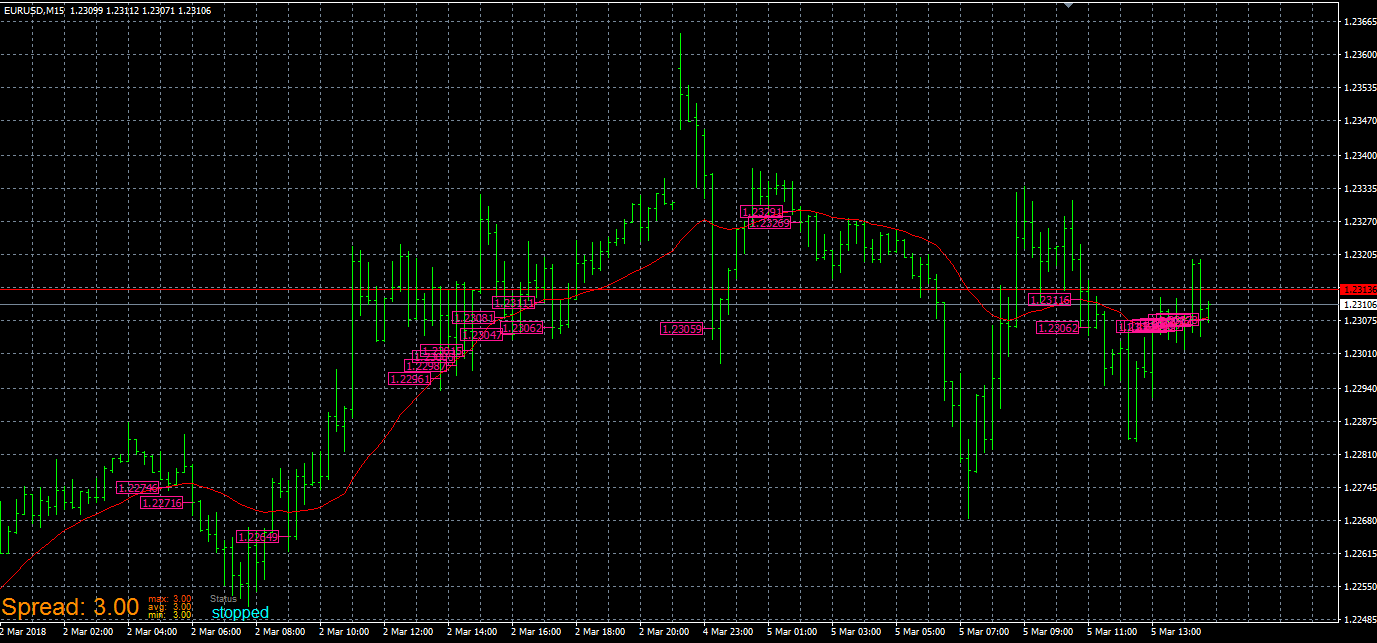
Task: Click 1.22810 on the price axis
Action: click(x=1360, y=454)
